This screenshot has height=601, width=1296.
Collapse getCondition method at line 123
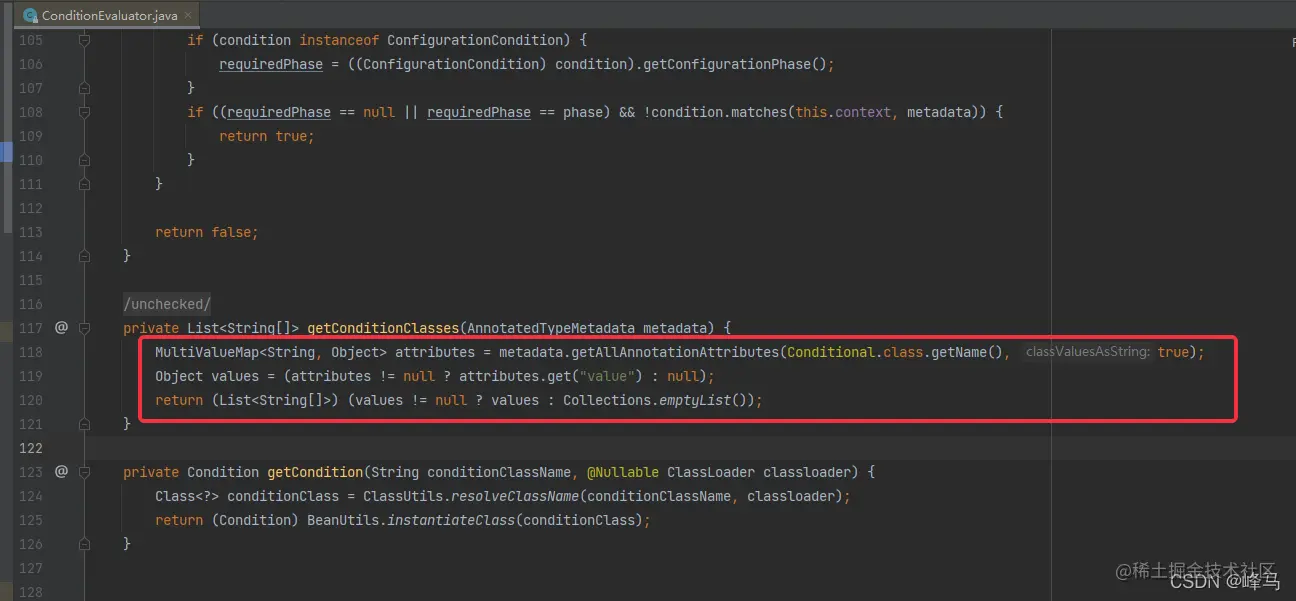85,472
